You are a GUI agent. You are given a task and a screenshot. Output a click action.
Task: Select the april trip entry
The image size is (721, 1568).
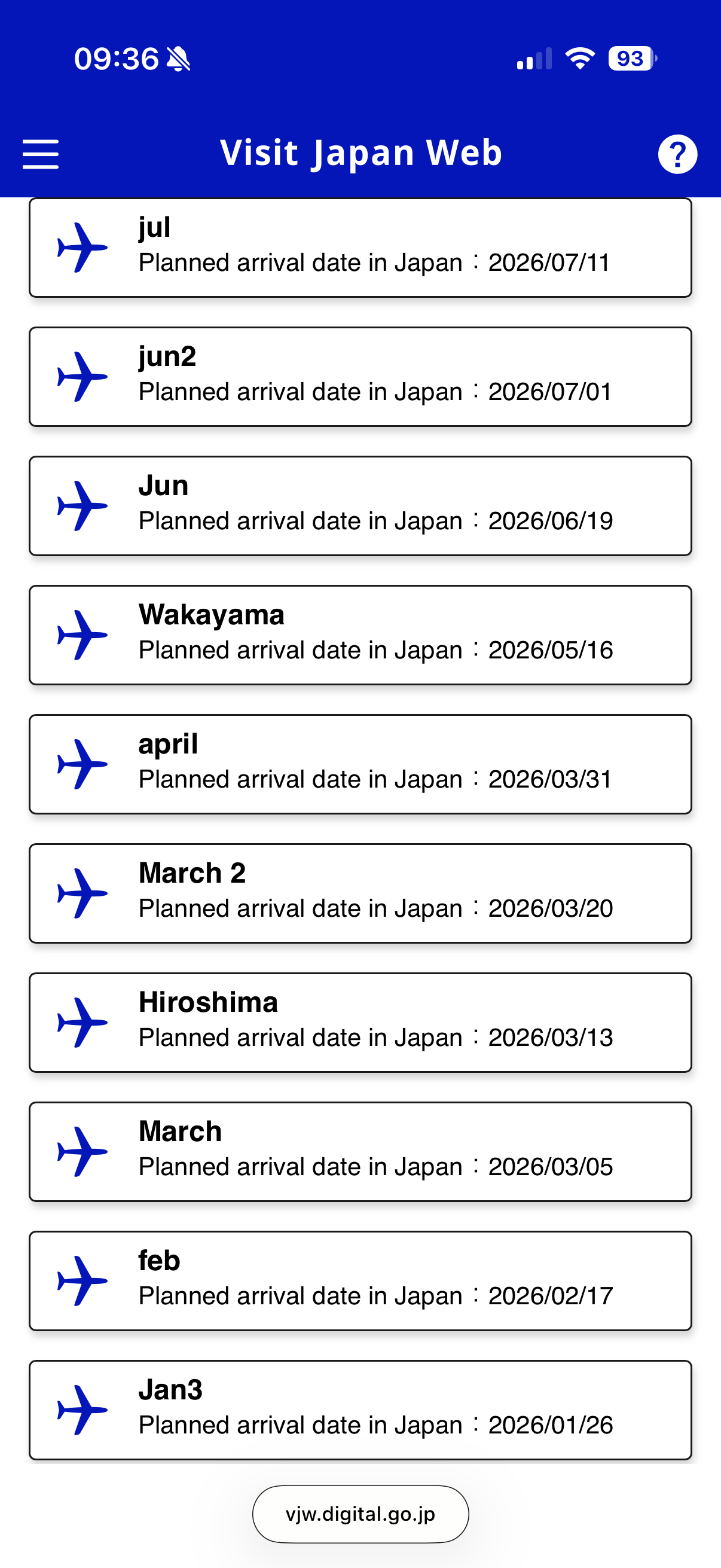click(x=360, y=764)
